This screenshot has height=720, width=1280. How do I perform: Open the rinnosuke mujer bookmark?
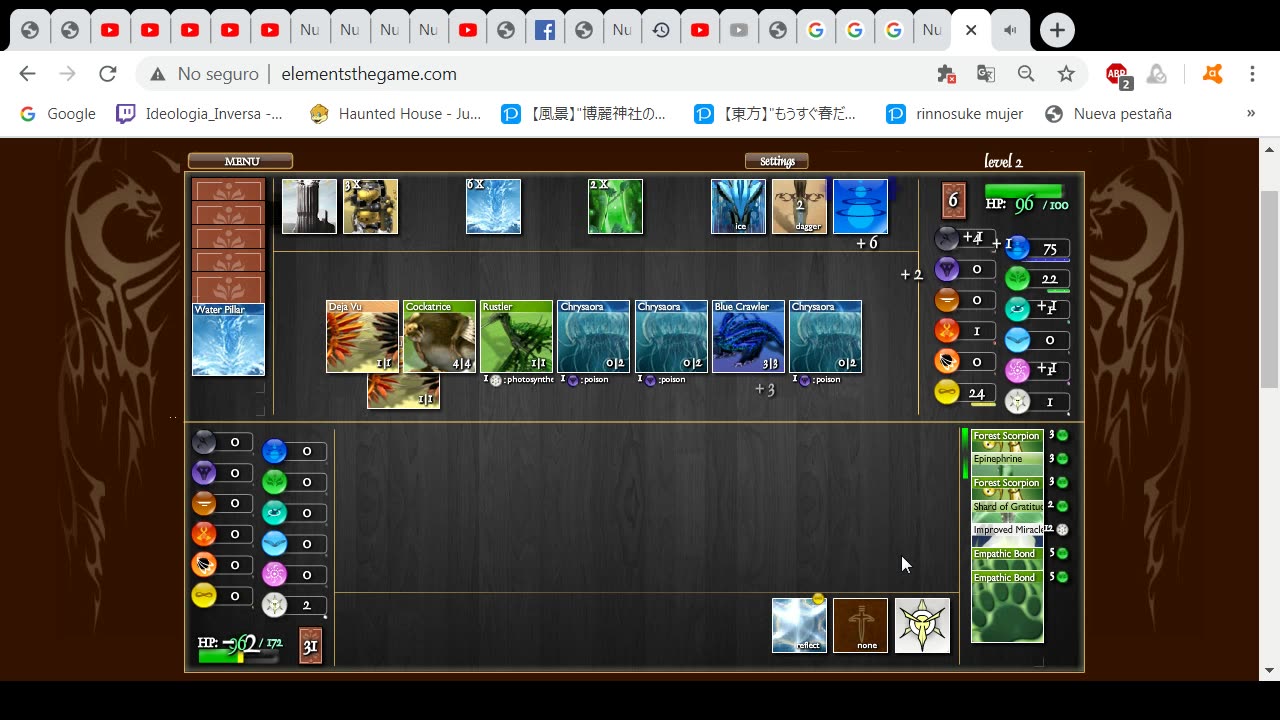click(x=956, y=113)
